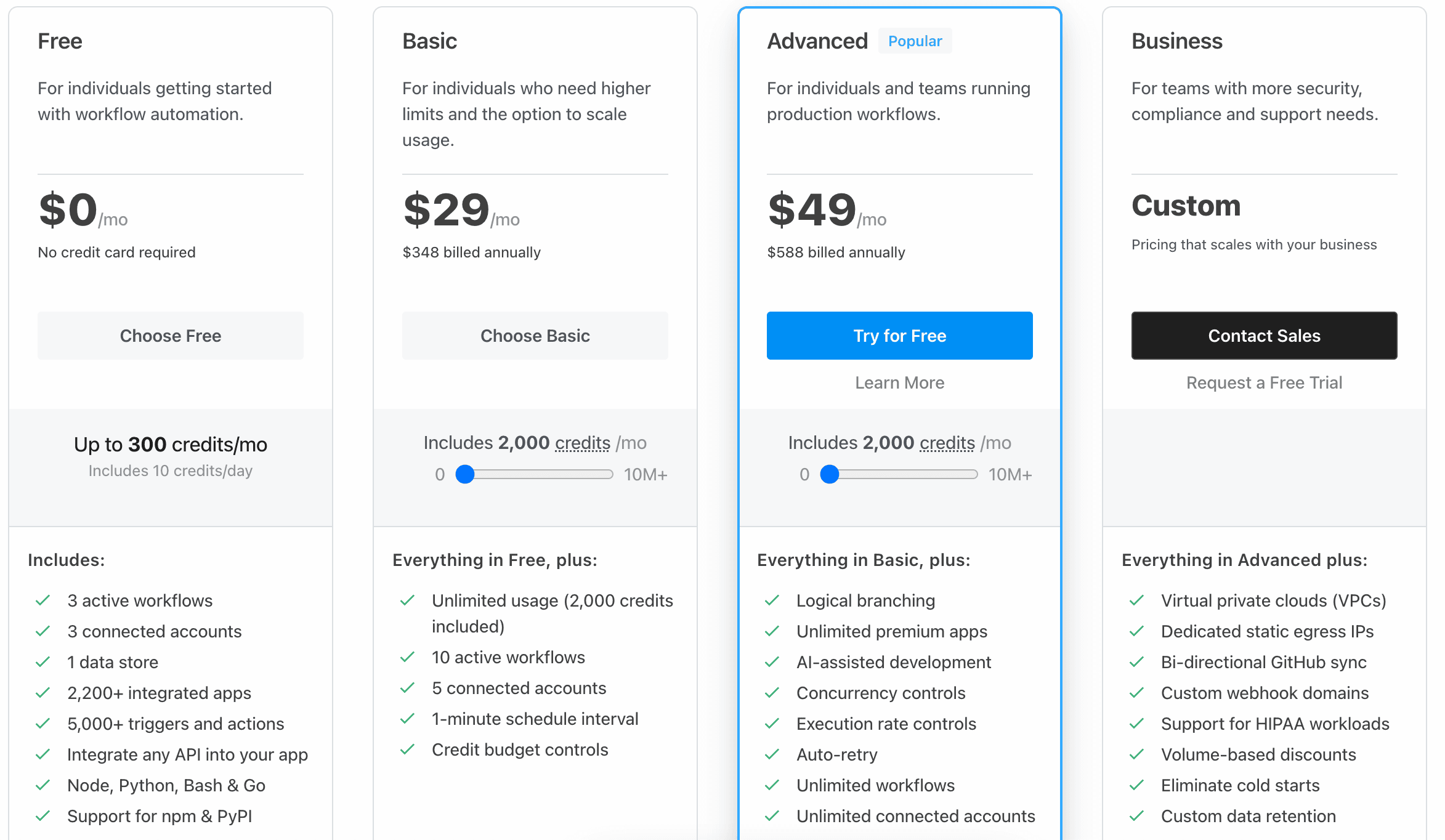1445x840 pixels.
Task: Click the Choose Free button
Action: 170,336
